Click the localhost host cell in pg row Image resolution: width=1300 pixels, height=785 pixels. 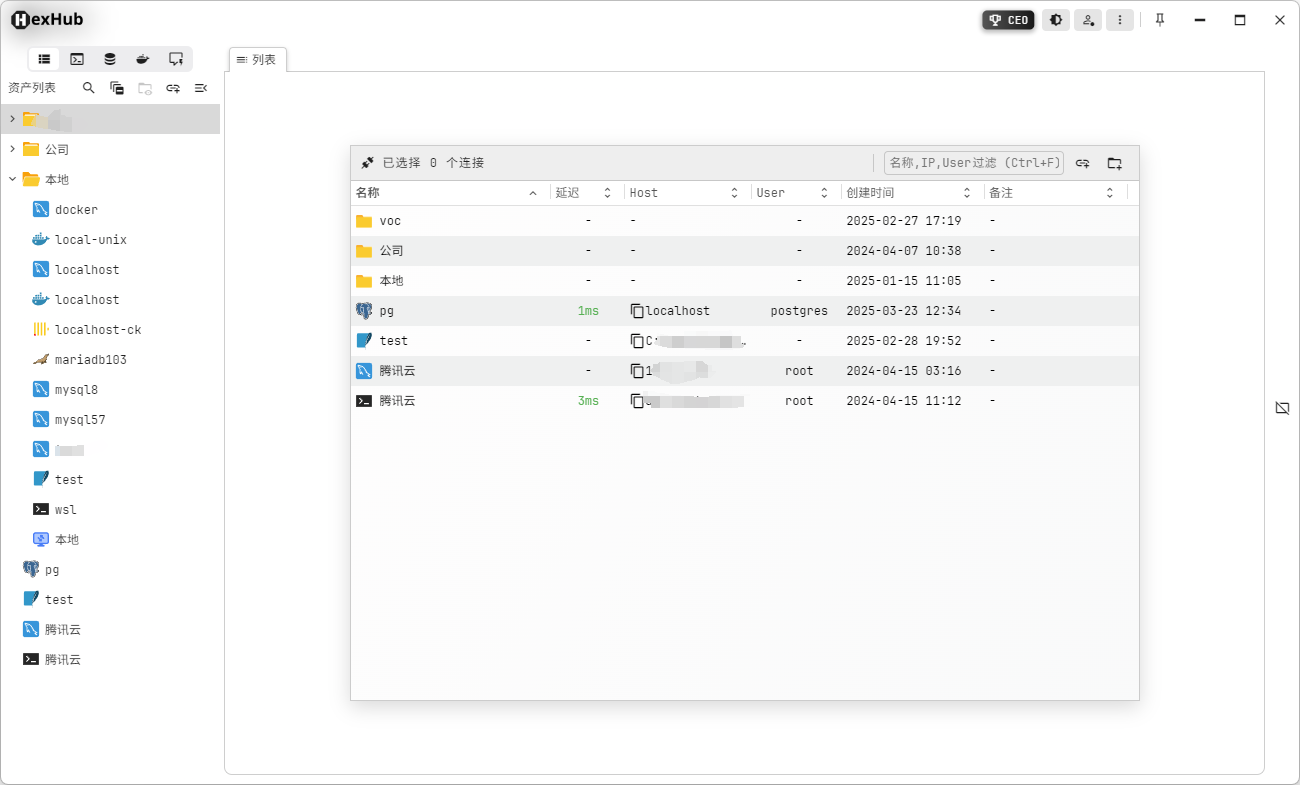pos(678,311)
